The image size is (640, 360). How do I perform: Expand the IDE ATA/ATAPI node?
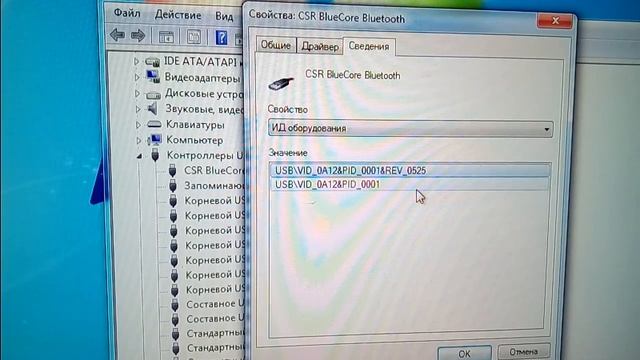(x=136, y=62)
